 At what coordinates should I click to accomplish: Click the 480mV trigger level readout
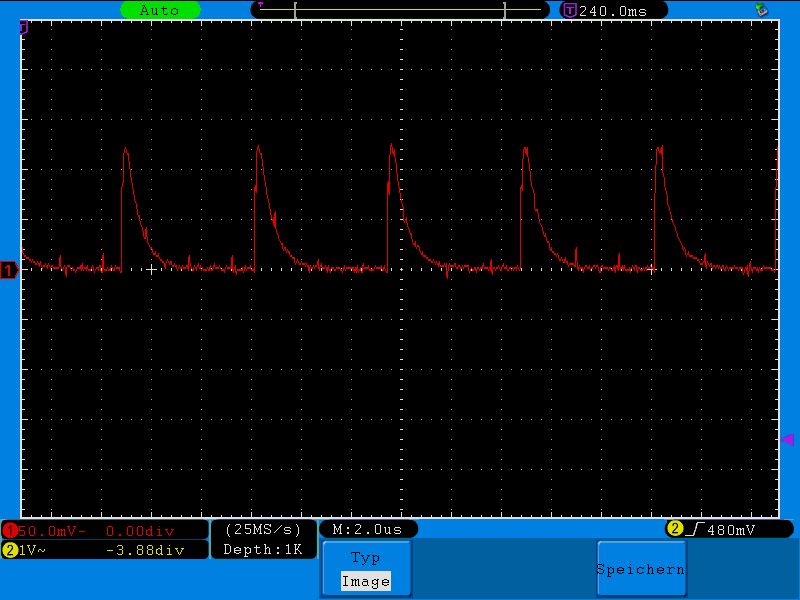pyautogui.click(x=730, y=529)
